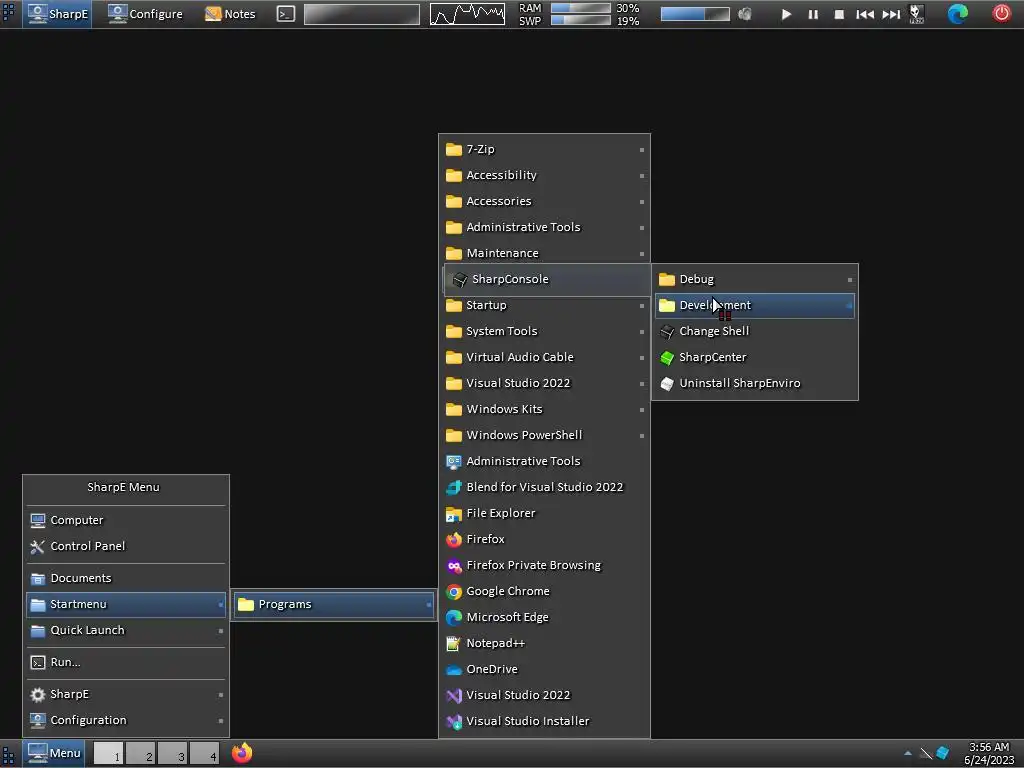Click the red power button icon

click(1001, 13)
